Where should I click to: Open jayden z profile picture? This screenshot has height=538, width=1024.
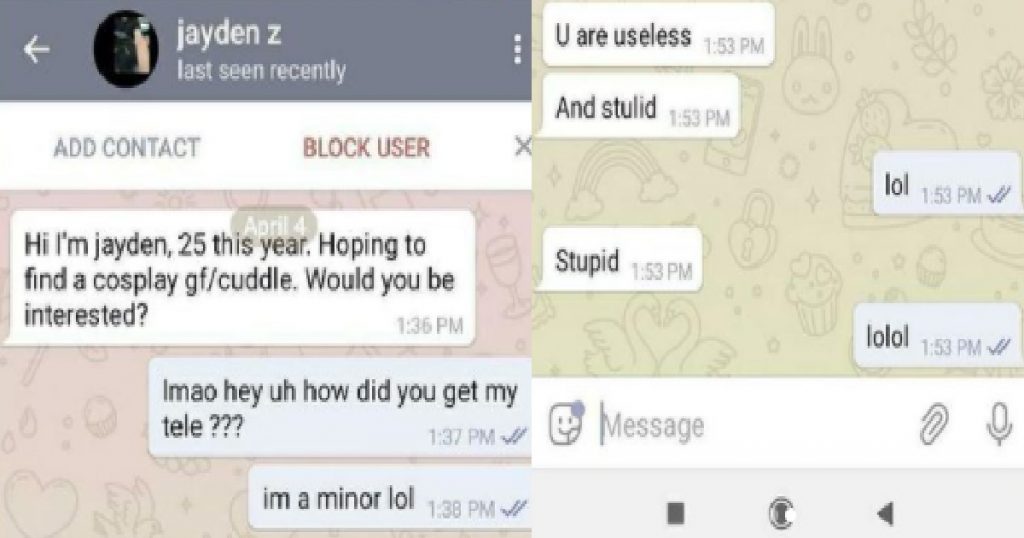[126, 49]
